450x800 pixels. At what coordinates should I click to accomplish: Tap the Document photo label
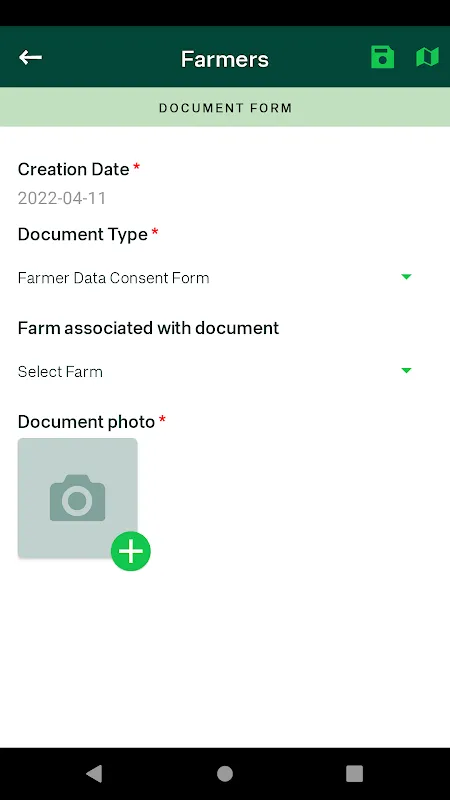point(86,422)
